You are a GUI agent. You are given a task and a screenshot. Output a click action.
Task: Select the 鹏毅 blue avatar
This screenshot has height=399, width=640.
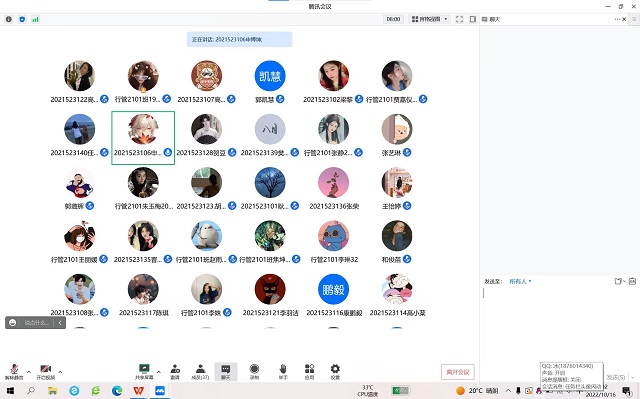pyautogui.click(x=333, y=290)
